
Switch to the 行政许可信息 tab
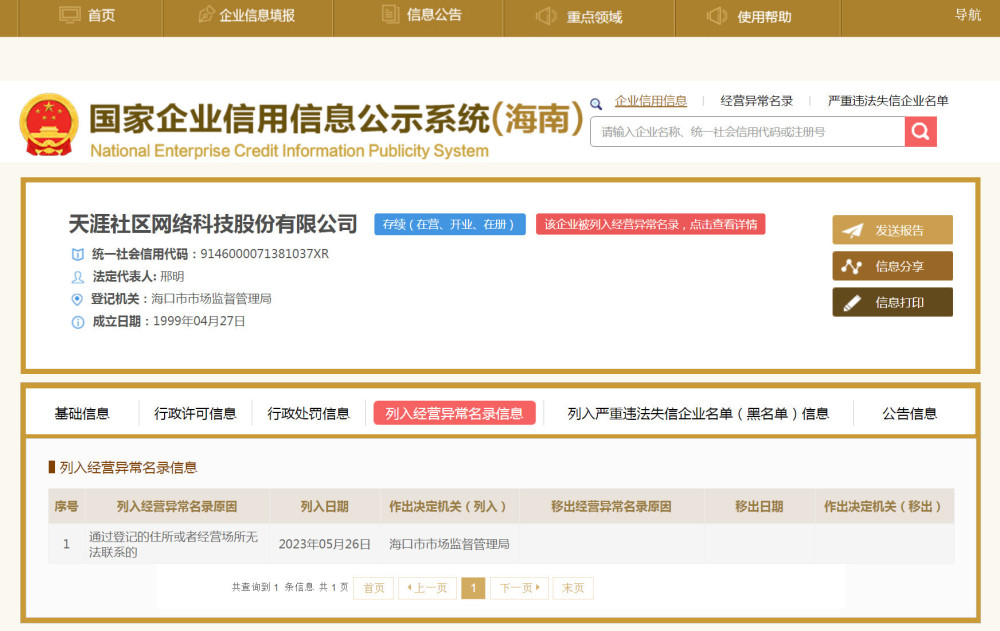click(195, 413)
